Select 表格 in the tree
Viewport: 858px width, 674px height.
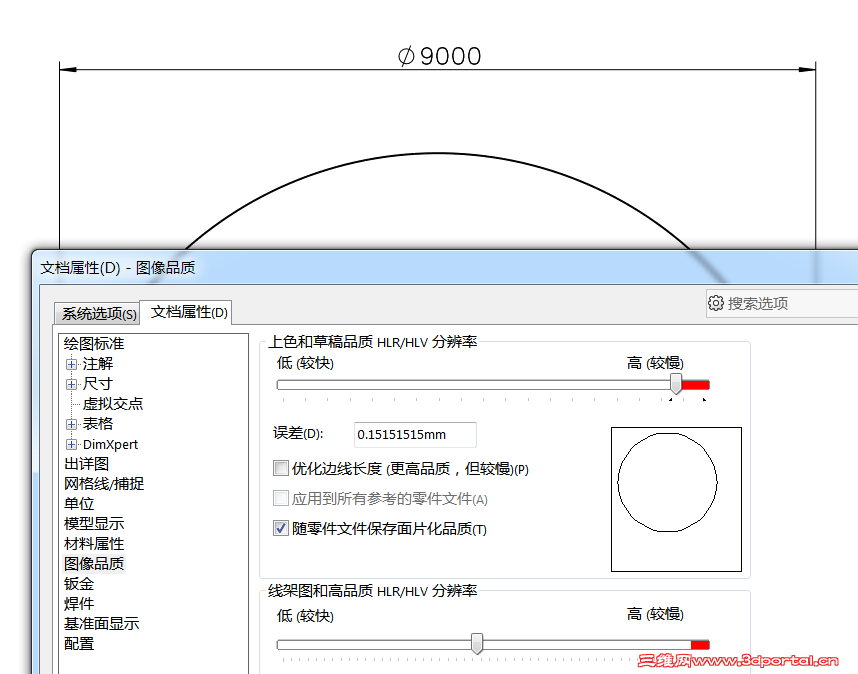[98, 424]
